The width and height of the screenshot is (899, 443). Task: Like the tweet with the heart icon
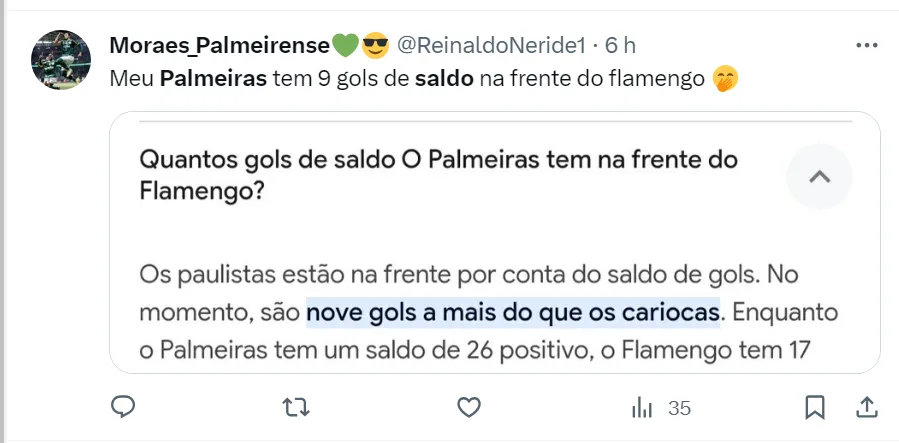tap(469, 407)
